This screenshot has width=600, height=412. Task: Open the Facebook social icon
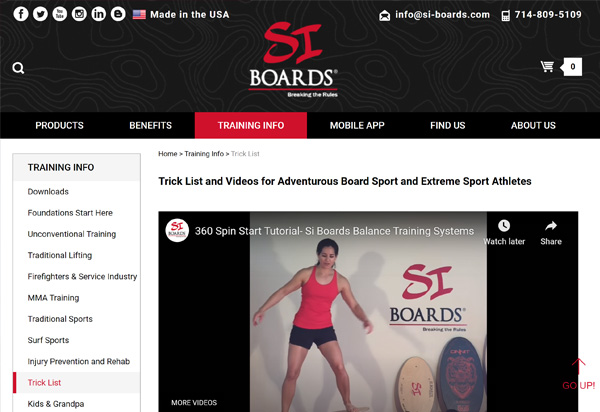pos(21,14)
